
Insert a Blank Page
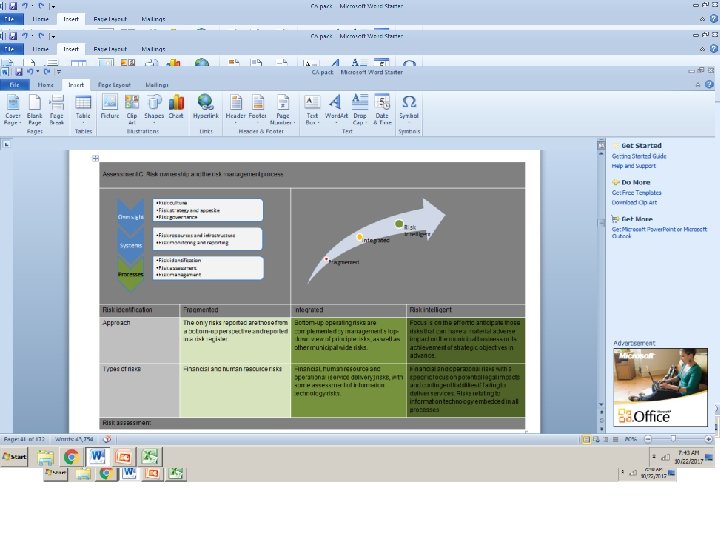point(34,109)
